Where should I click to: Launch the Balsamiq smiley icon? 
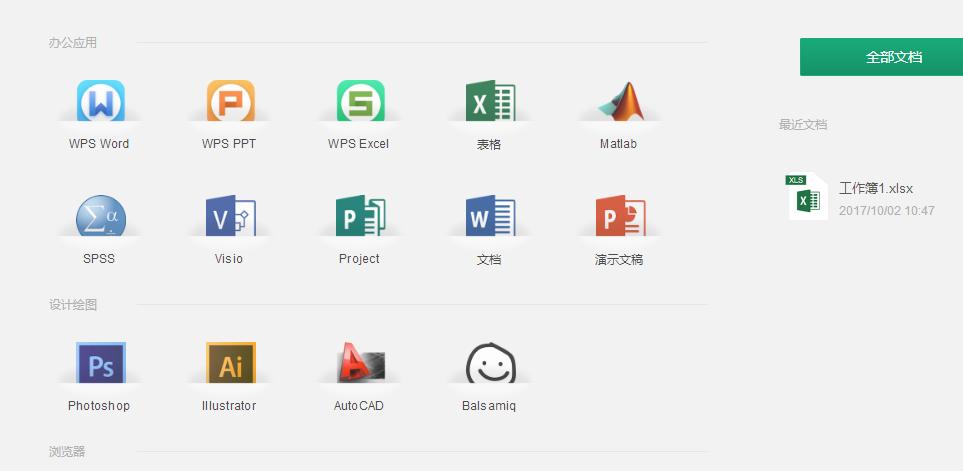click(490, 362)
